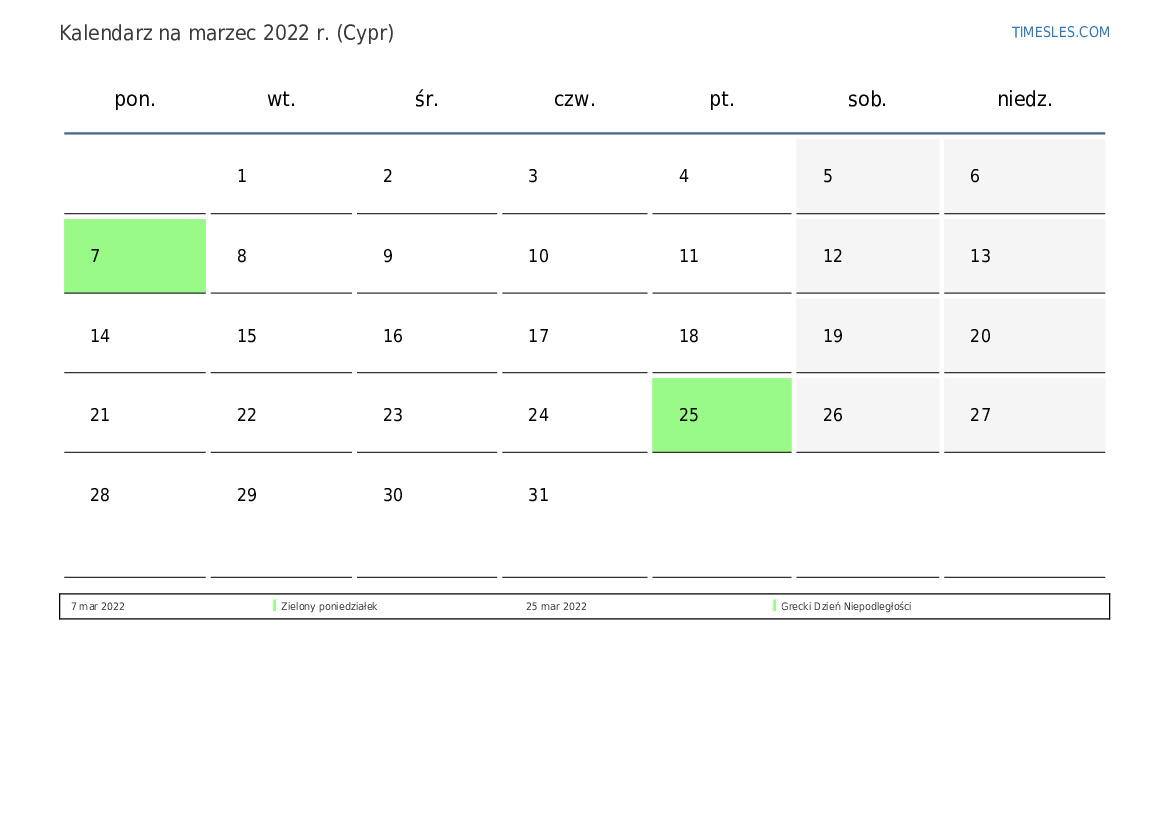
Task: Select day 31 in the calendar
Action: [574, 495]
